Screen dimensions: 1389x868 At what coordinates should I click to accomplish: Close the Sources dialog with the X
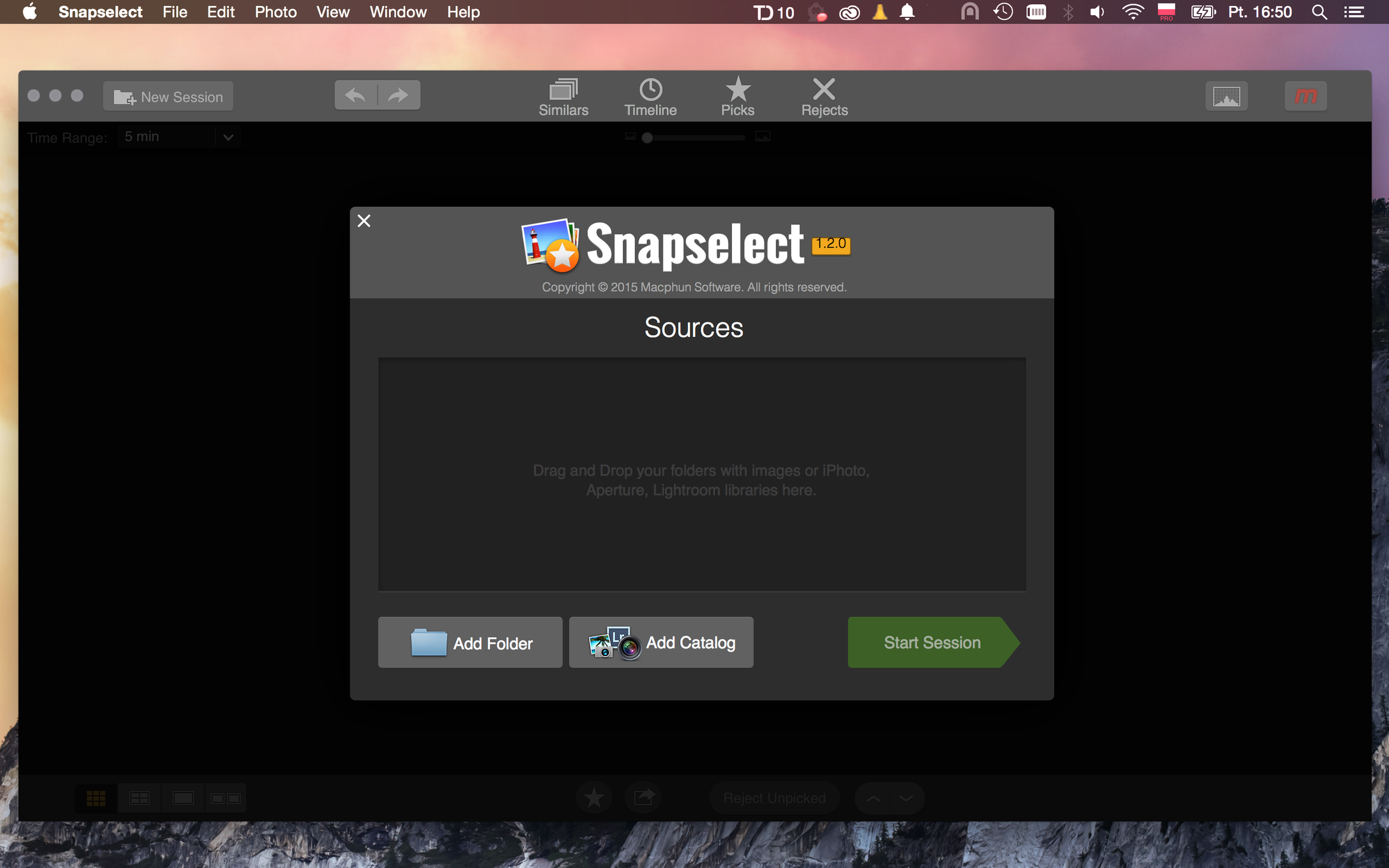364,221
